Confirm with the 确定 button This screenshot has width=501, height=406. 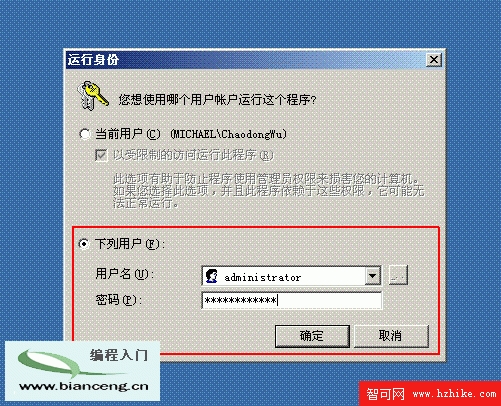pyautogui.click(x=312, y=336)
